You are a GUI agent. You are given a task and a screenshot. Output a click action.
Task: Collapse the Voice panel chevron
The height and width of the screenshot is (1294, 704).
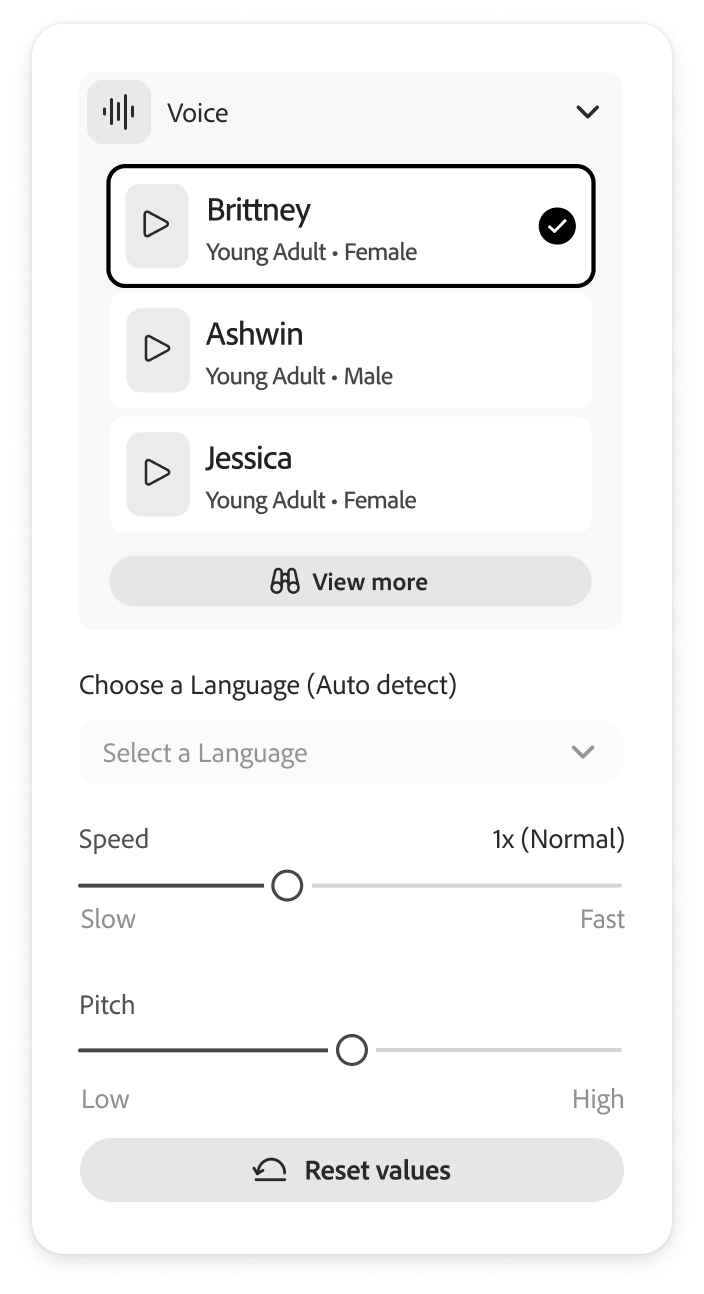click(588, 112)
